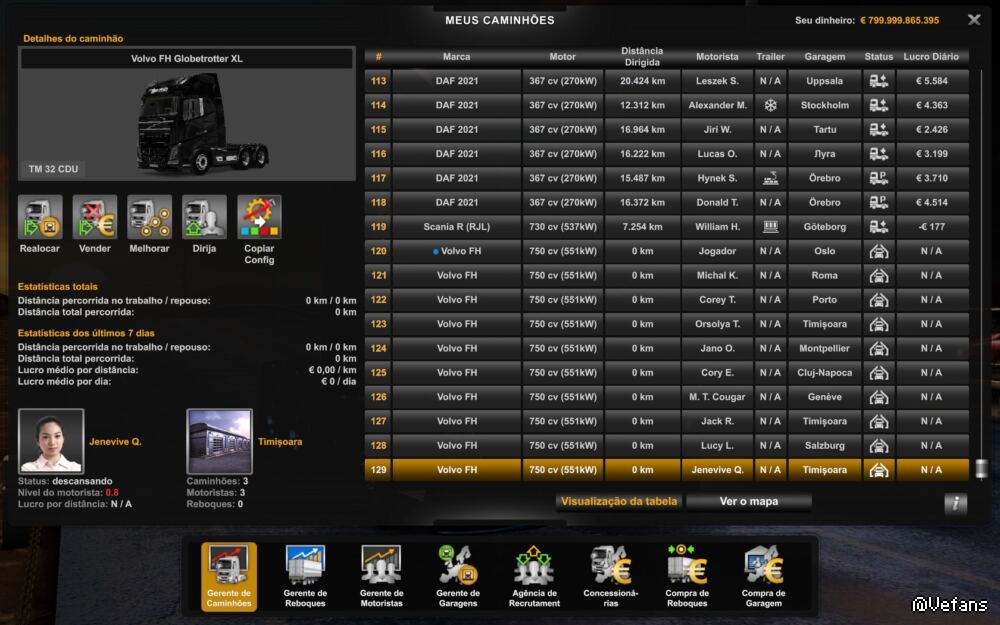Select row 123 driver Orsolya T.

coord(717,324)
